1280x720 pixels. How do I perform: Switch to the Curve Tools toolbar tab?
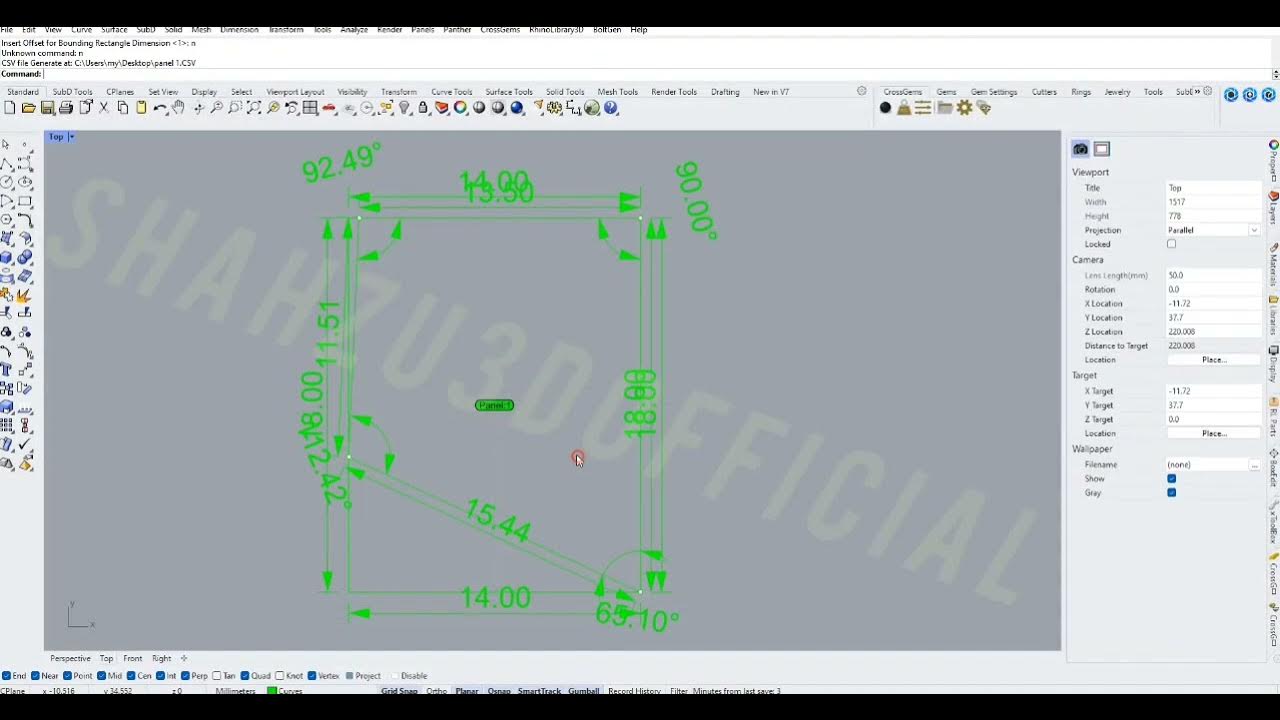point(452,92)
